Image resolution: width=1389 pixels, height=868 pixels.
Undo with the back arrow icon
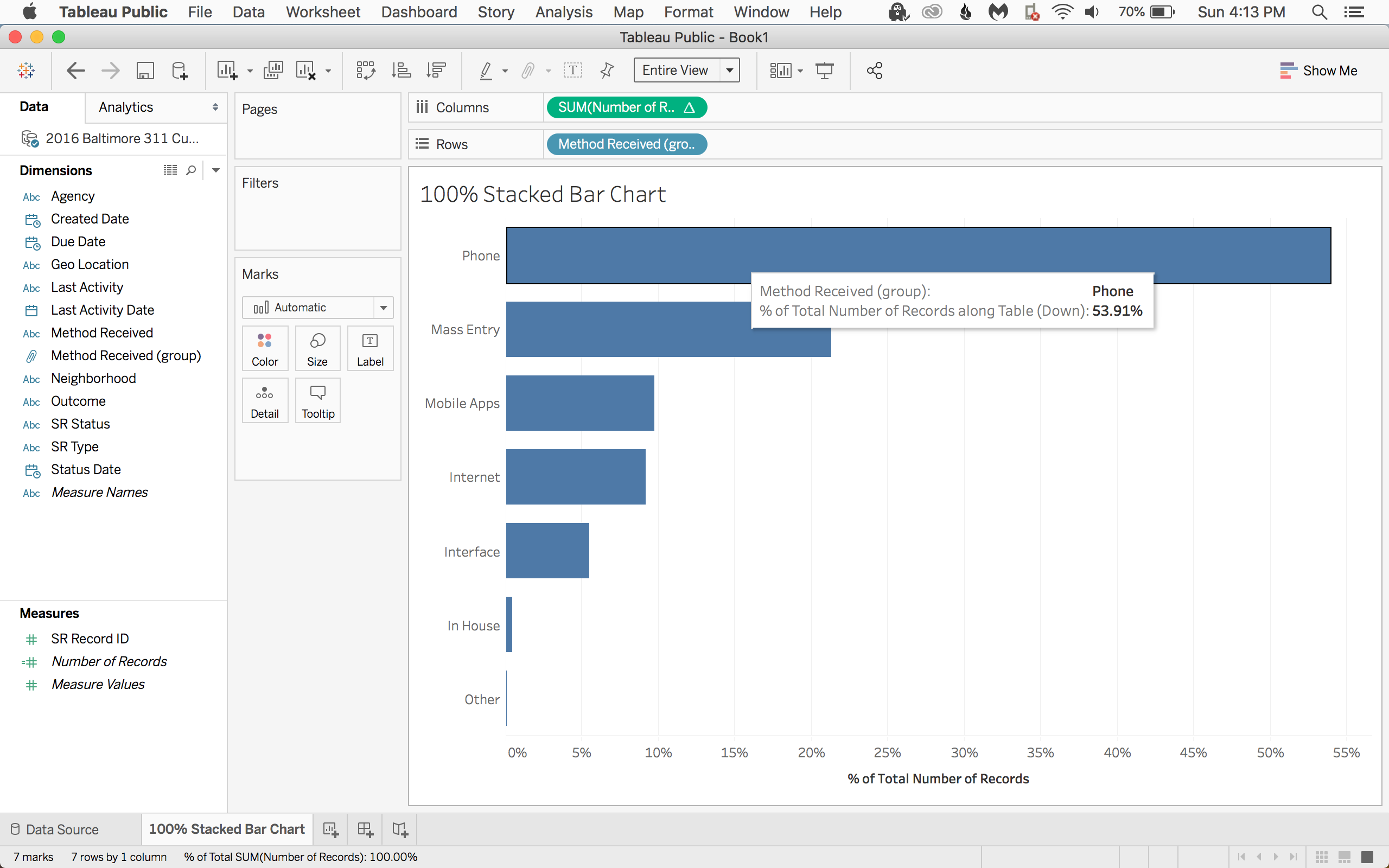(76, 71)
